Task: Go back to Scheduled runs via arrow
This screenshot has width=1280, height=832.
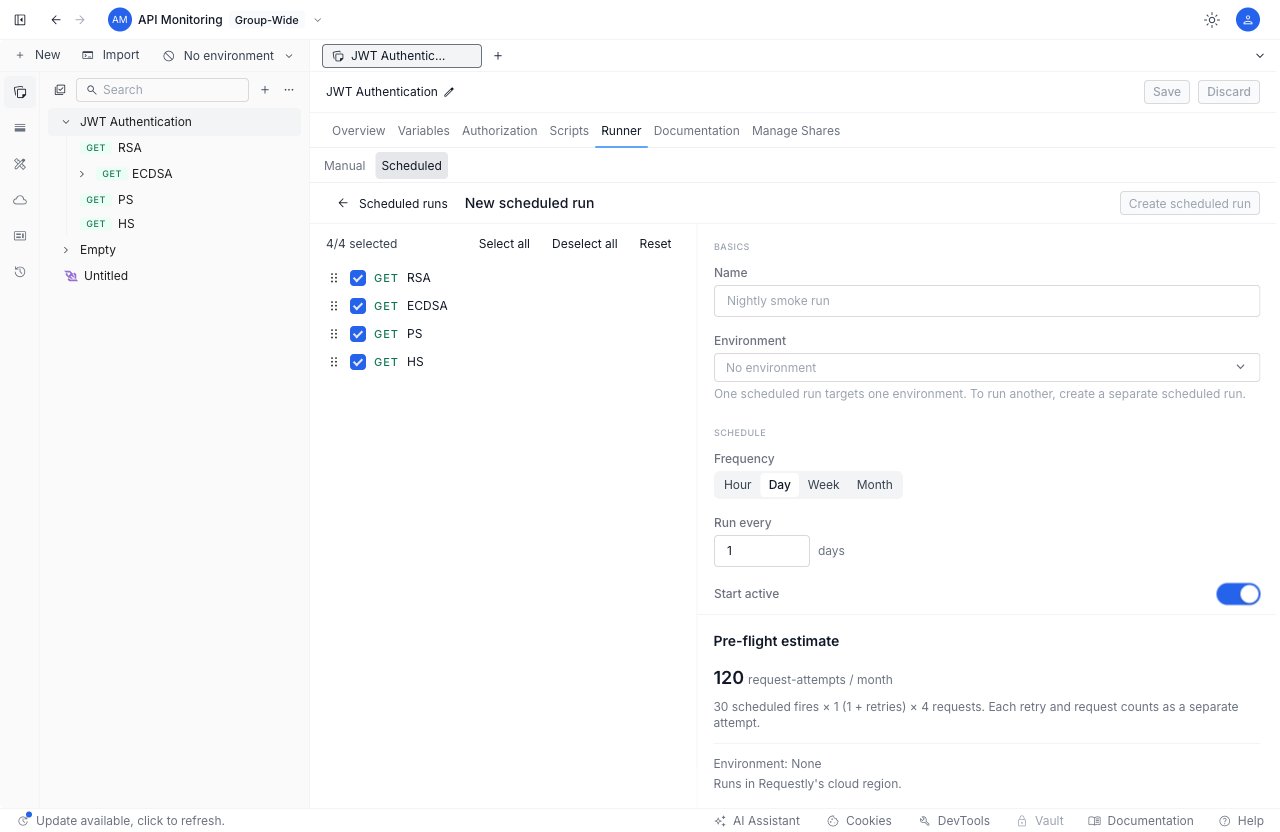Action: point(343,203)
